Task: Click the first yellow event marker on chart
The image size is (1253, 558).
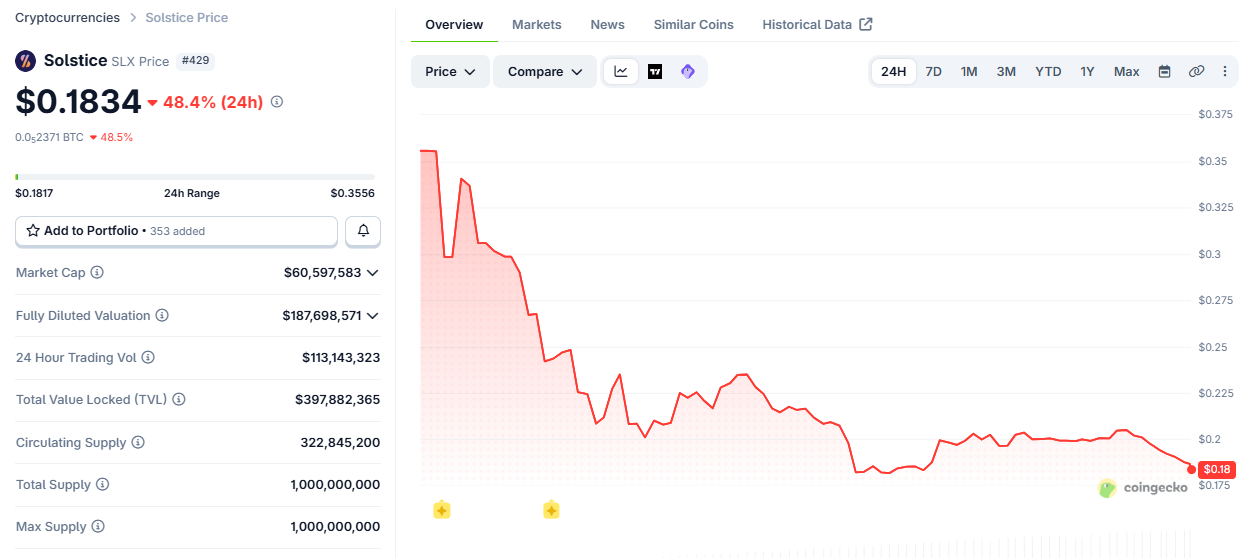Action: [442, 510]
